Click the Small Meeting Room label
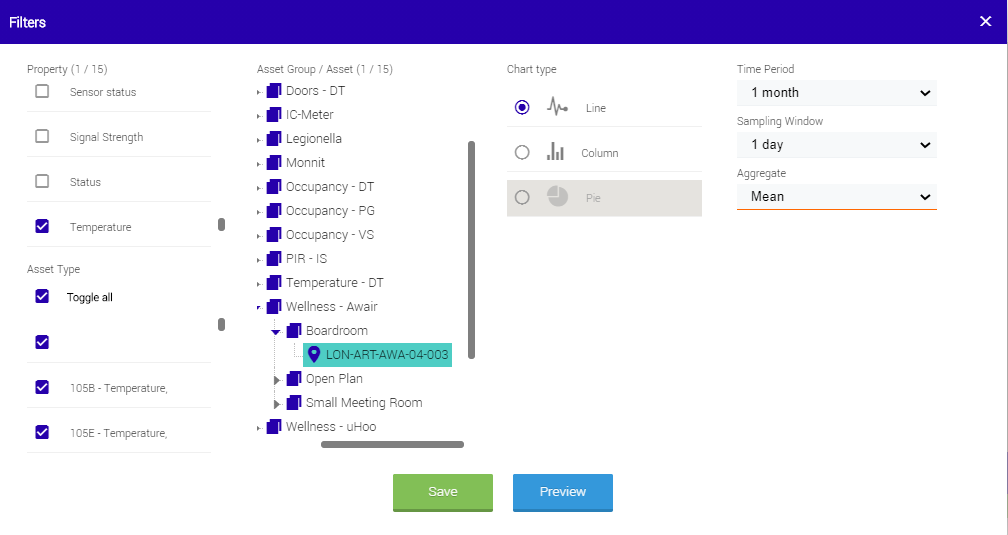 point(364,403)
